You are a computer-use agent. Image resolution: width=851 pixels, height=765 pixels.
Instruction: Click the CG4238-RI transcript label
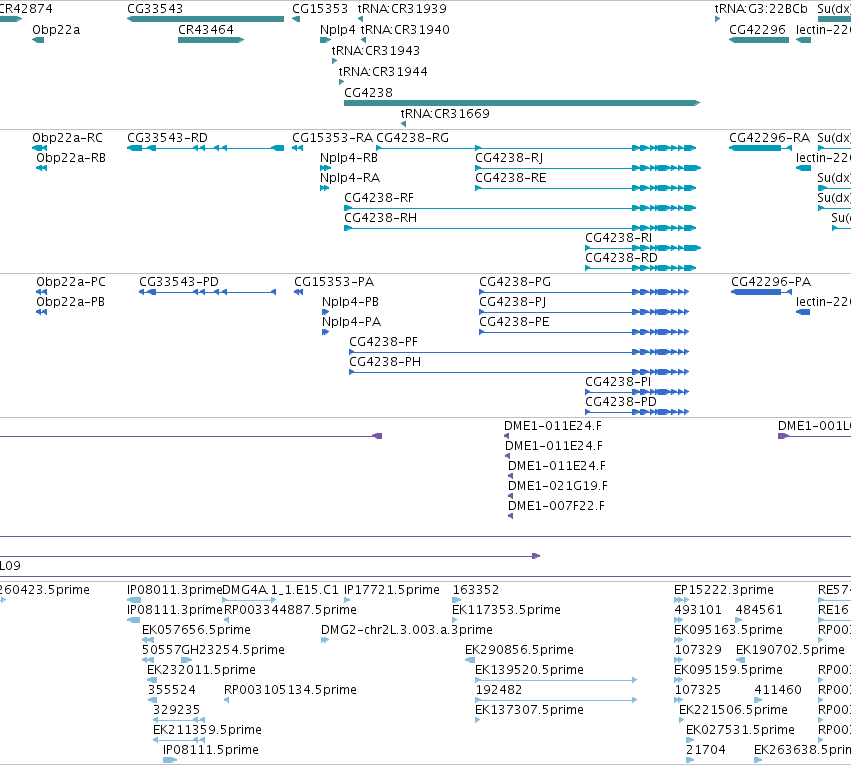click(x=618, y=238)
